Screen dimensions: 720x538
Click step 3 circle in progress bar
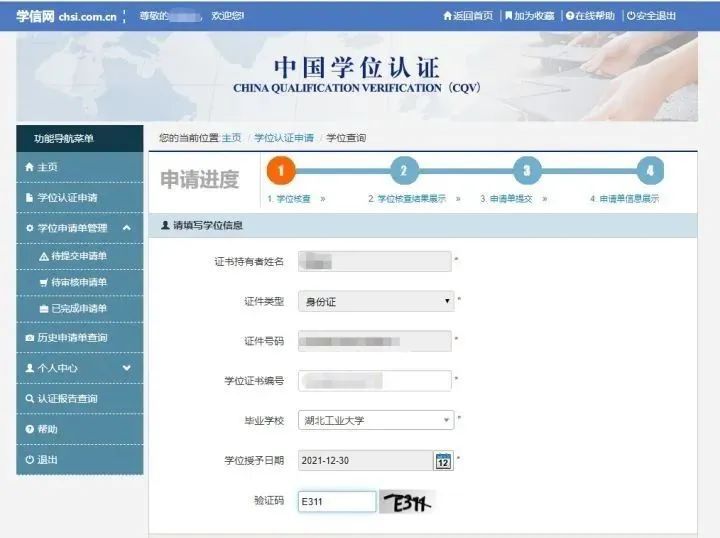coord(527,171)
